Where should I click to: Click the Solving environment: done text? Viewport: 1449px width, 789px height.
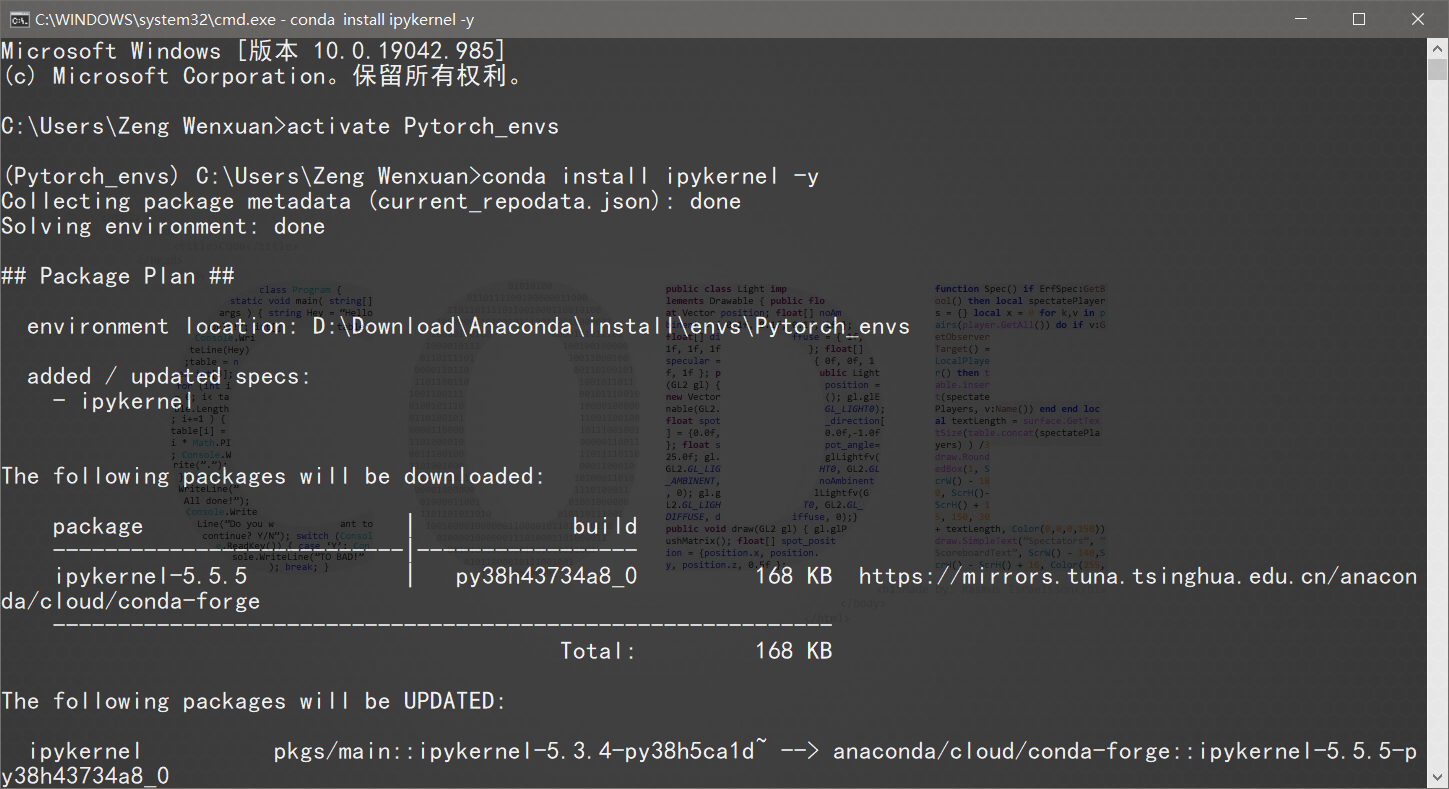point(162,225)
